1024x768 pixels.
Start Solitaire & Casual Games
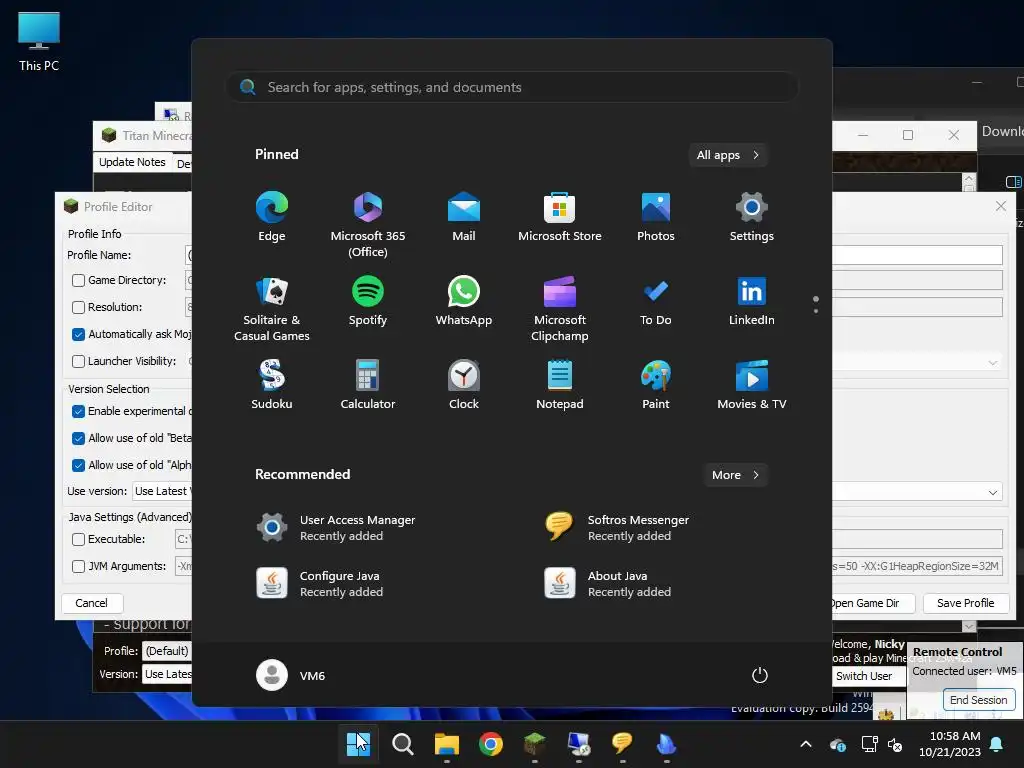point(272,309)
